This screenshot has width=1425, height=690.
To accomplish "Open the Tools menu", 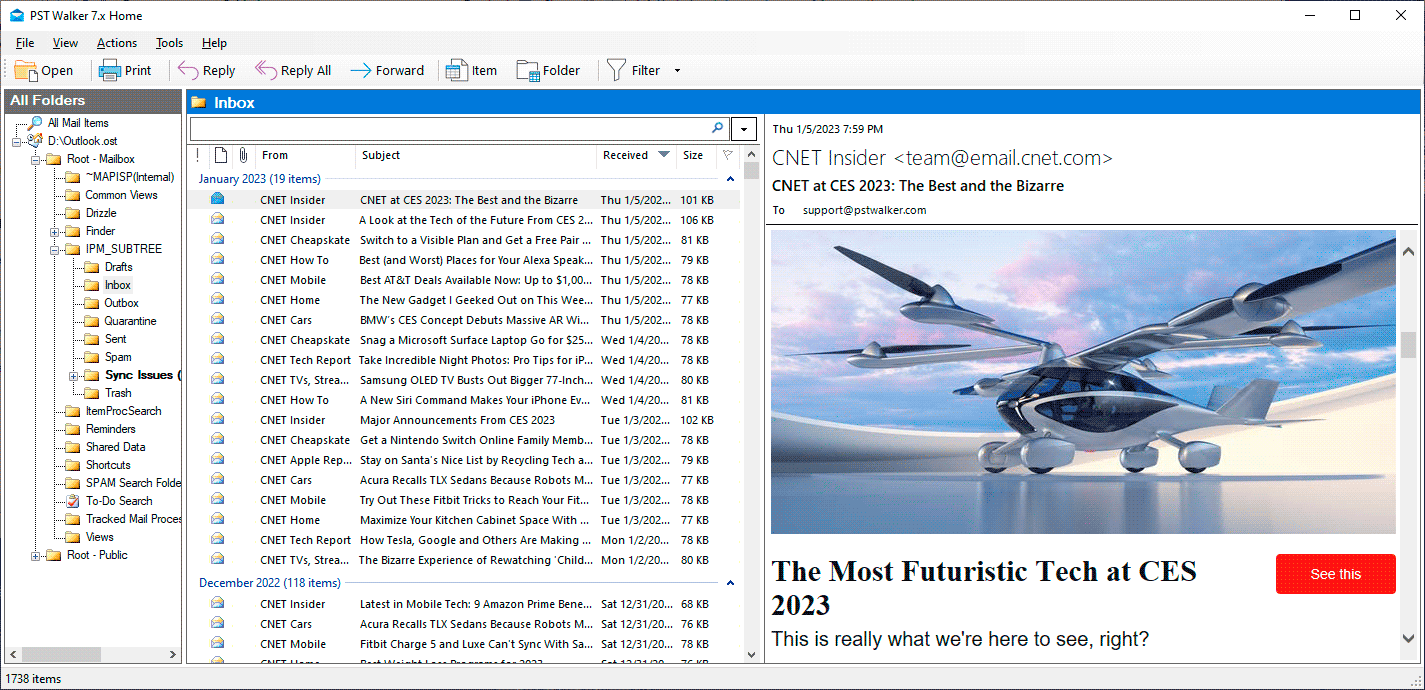I will 169,43.
